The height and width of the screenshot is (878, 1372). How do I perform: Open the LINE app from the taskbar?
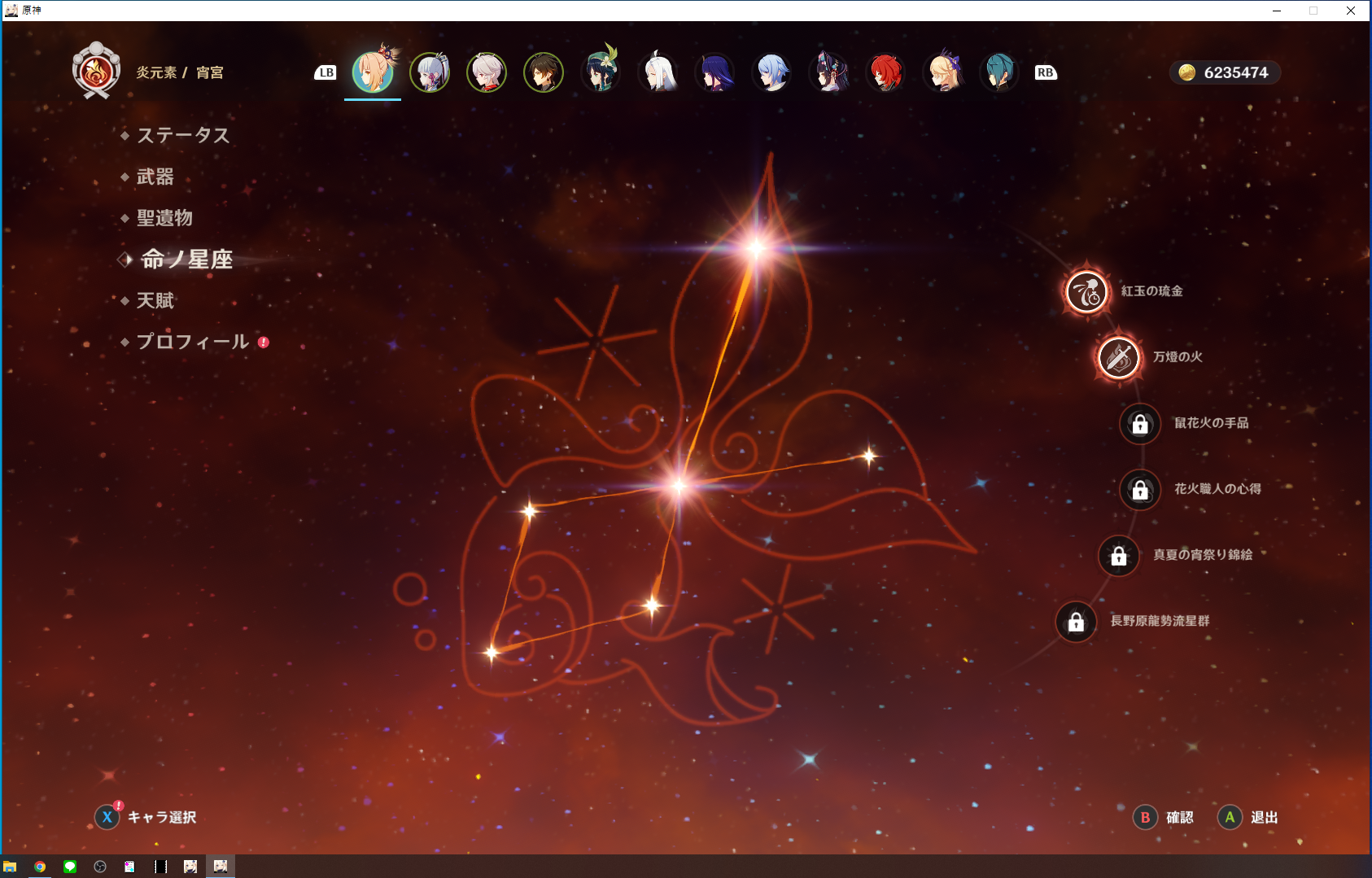pyautogui.click(x=70, y=867)
